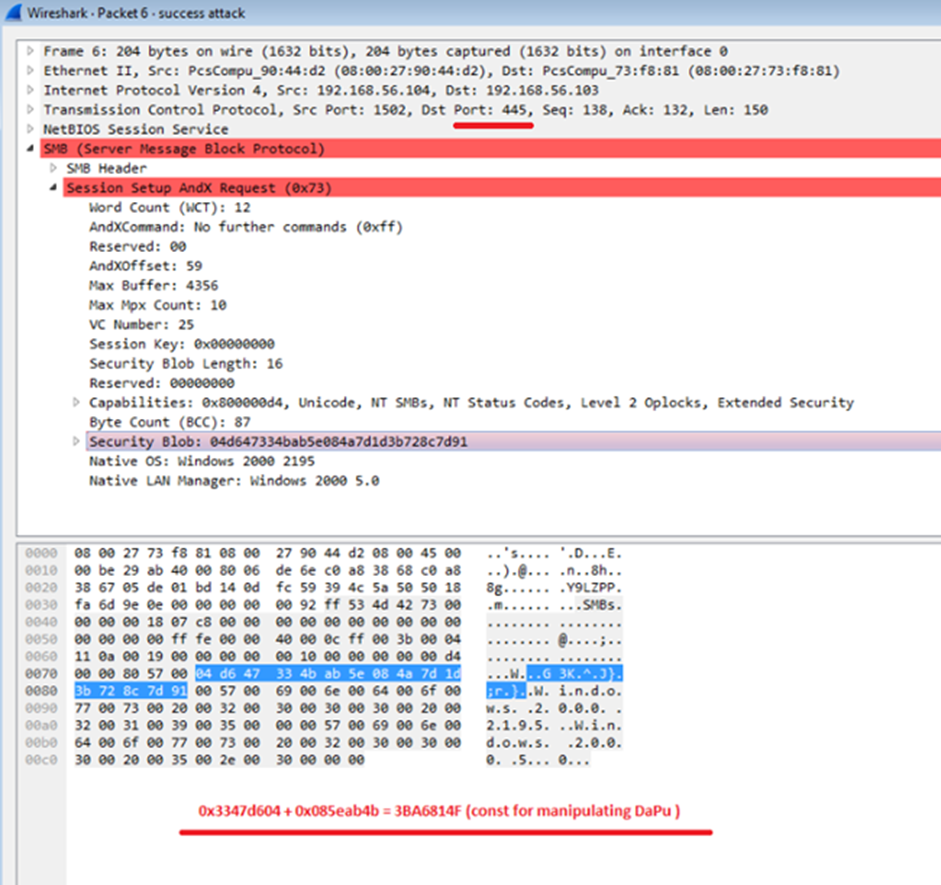Click hex offset 0030 row bytes
Viewport: 941px width, 885px height.
tap(268, 604)
